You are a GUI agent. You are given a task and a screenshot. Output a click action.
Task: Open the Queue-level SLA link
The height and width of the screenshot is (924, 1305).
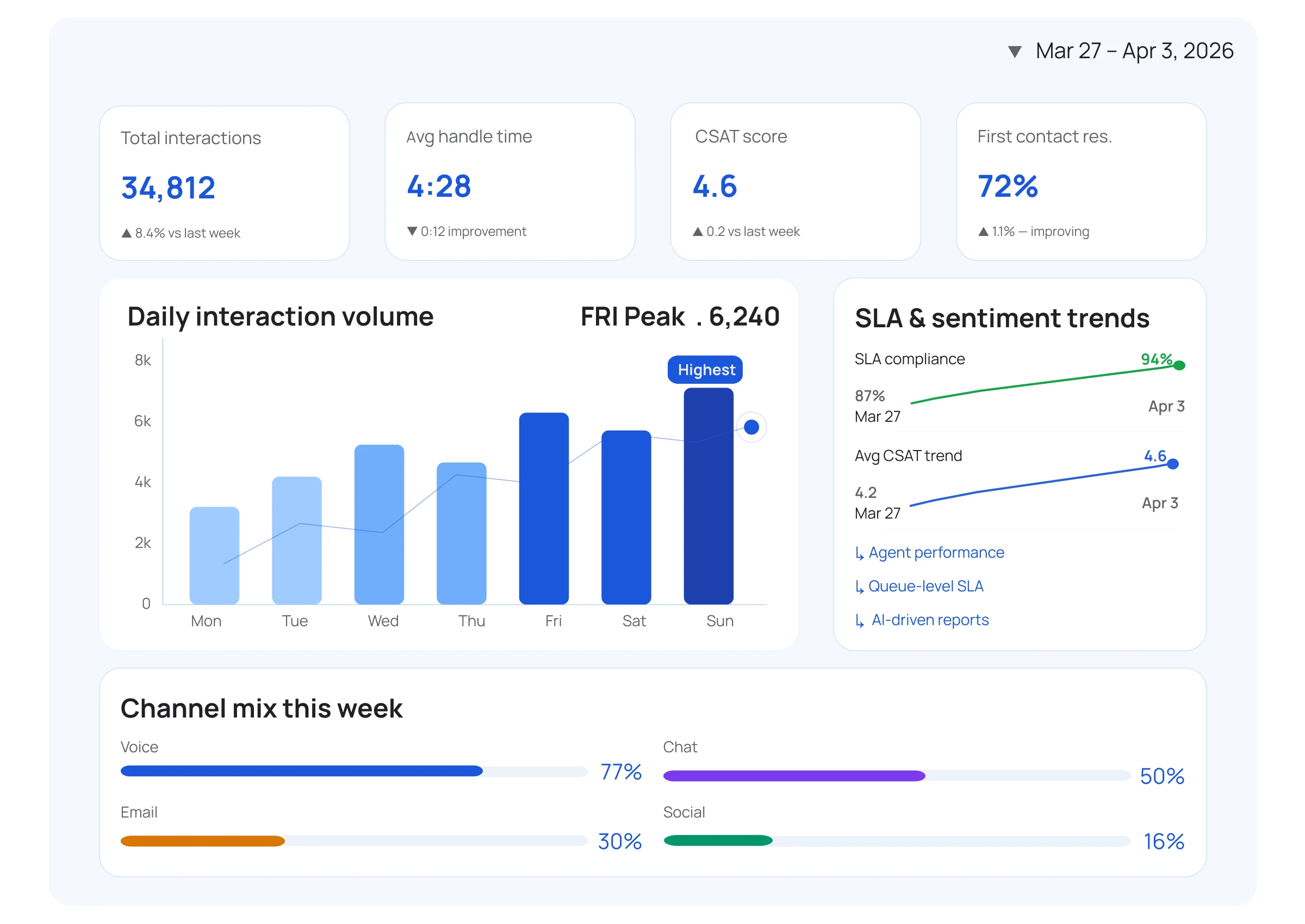925,586
